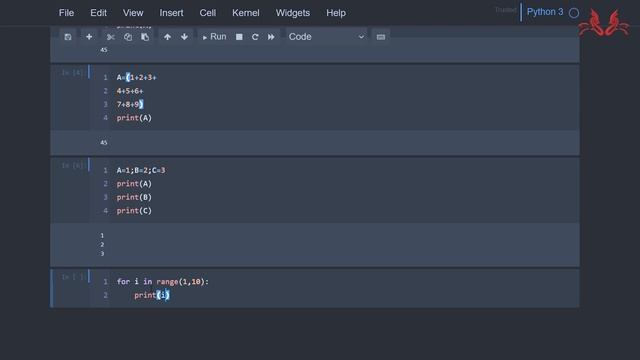This screenshot has height=360, width=640.
Task: Open the cell type dropdown showing Code
Action: pyautogui.click(x=326, y=37)
